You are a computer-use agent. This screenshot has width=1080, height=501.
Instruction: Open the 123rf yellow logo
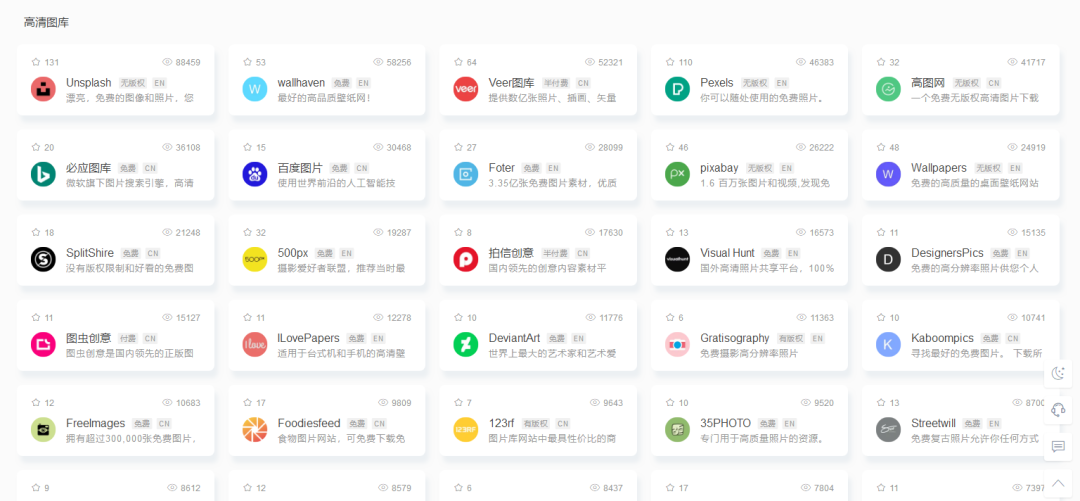[x=466, y=430]
